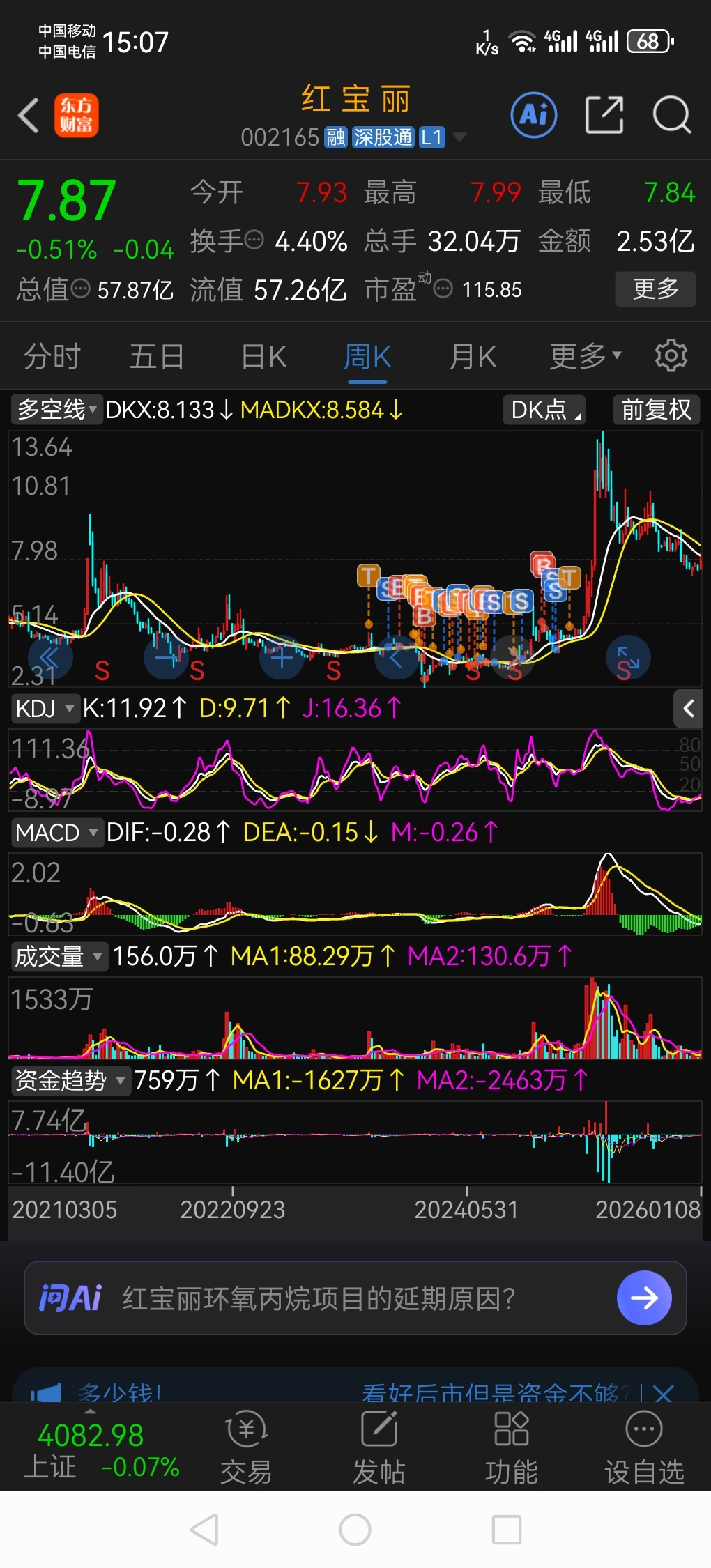Expand the index bar arrow above 4082.98
This screenshot has height=1568, width=711.
coord(91,1411)
